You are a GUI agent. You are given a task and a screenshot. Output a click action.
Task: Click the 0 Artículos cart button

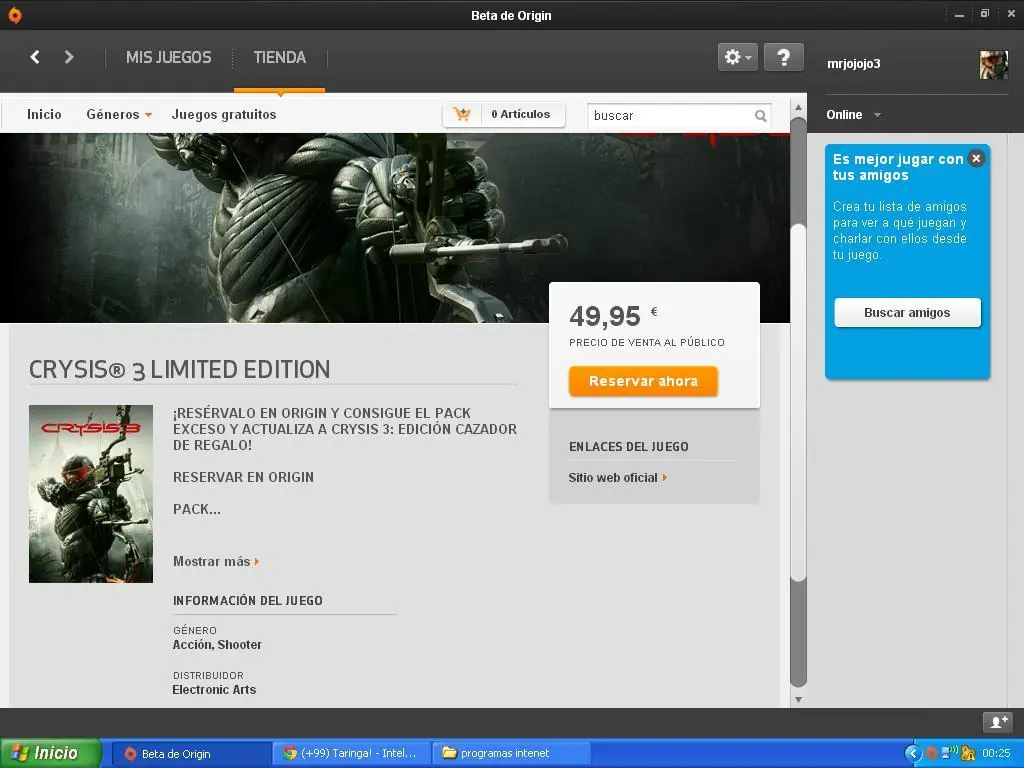coord(504,114)
